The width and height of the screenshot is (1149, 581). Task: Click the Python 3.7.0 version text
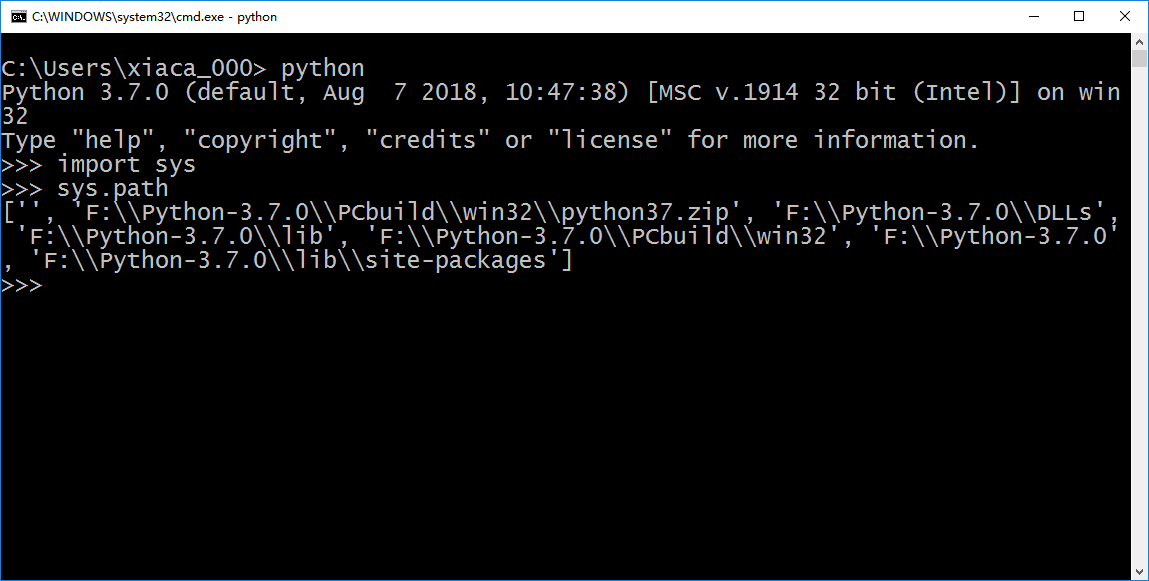click(x=85, y=92)
